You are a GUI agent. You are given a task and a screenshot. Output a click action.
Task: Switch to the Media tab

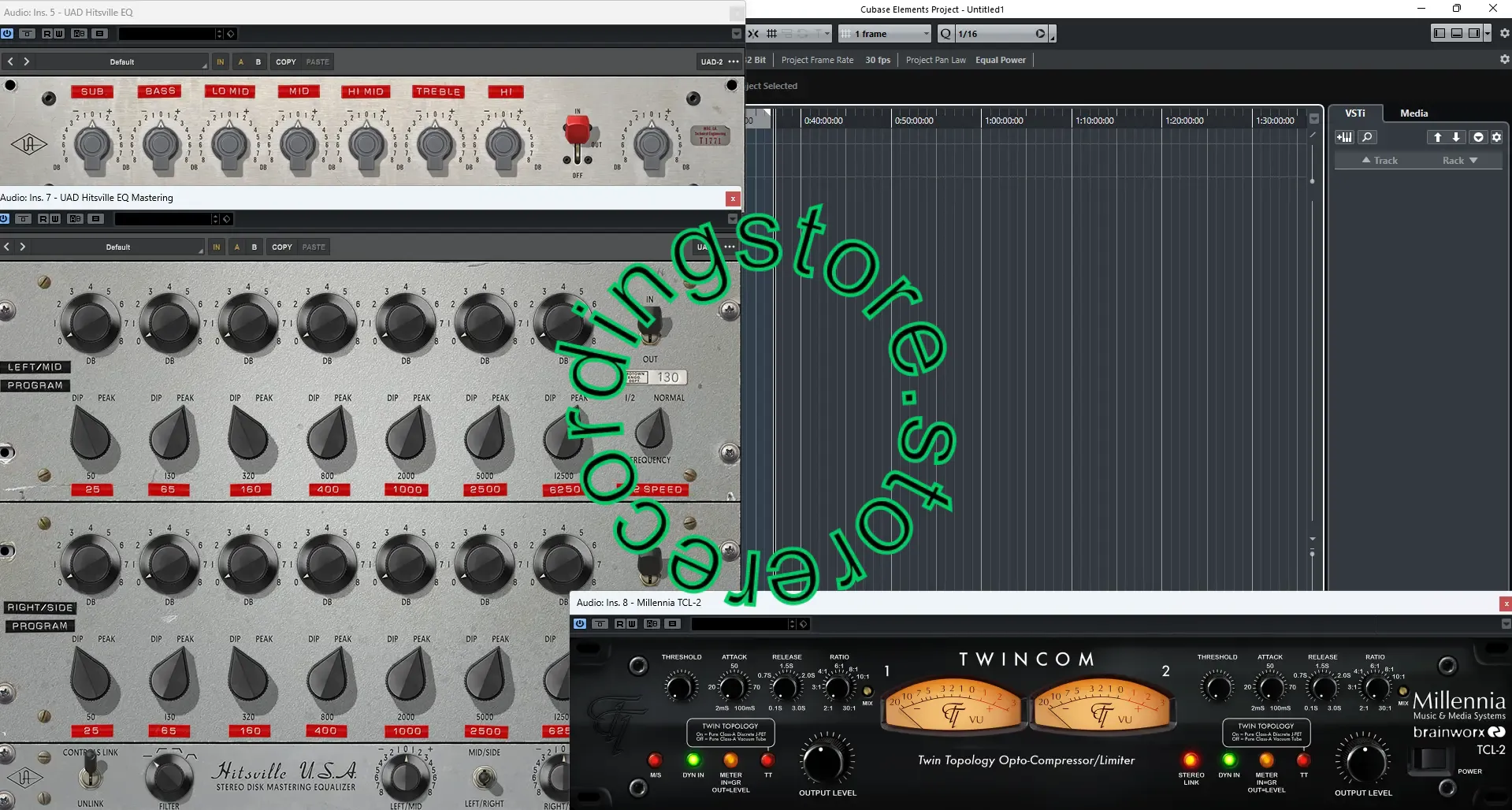pyautogui.click(x=1414, y=113)
